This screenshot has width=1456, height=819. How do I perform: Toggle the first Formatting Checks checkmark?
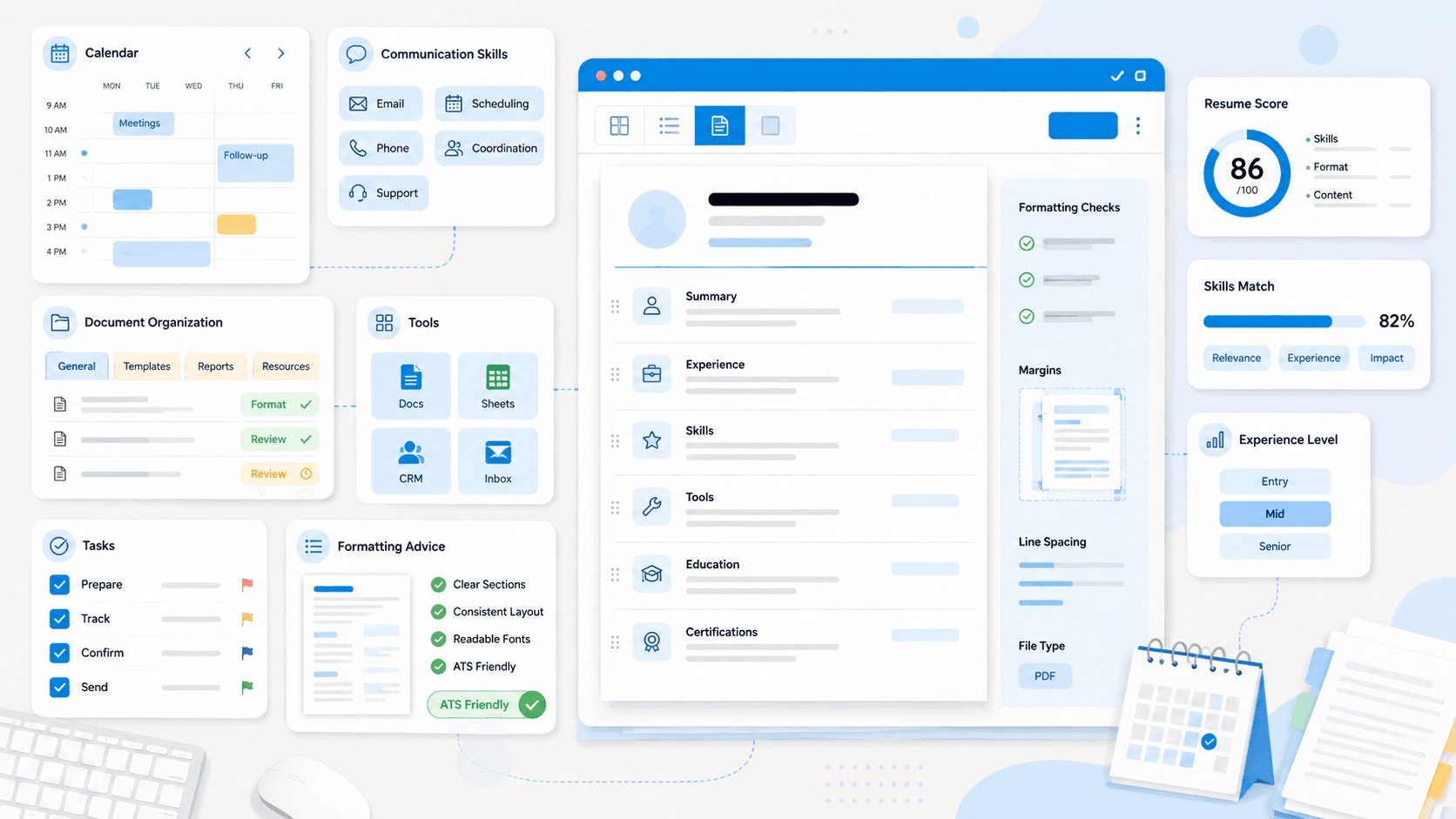(x=1027, y=244)
